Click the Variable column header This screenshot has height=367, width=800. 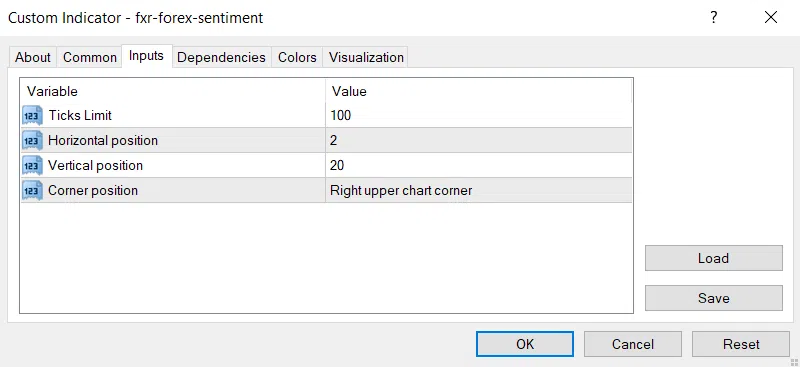pos(173,91)
